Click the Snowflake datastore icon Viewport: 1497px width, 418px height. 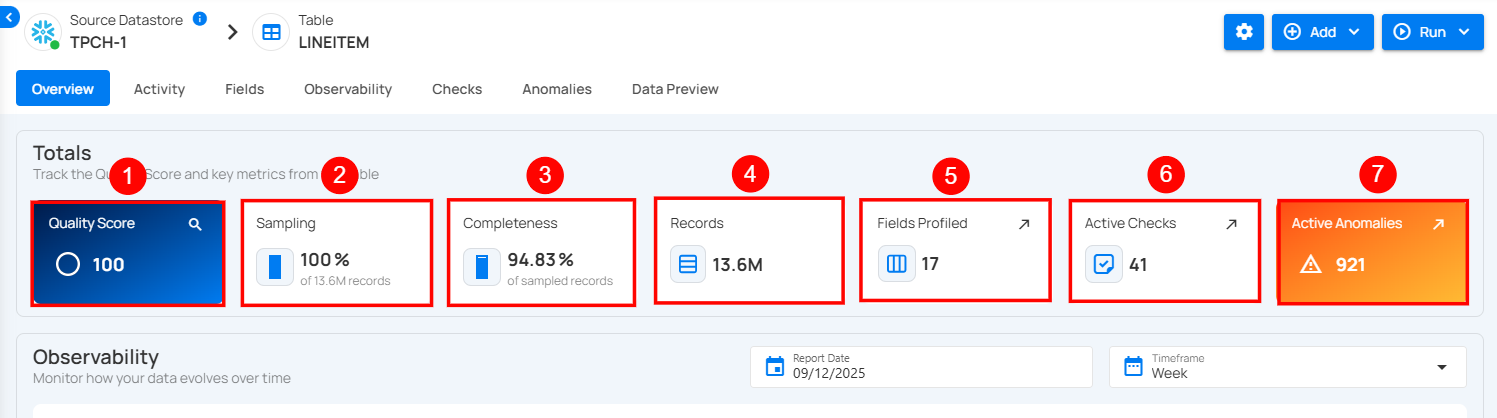pos(43,32)
